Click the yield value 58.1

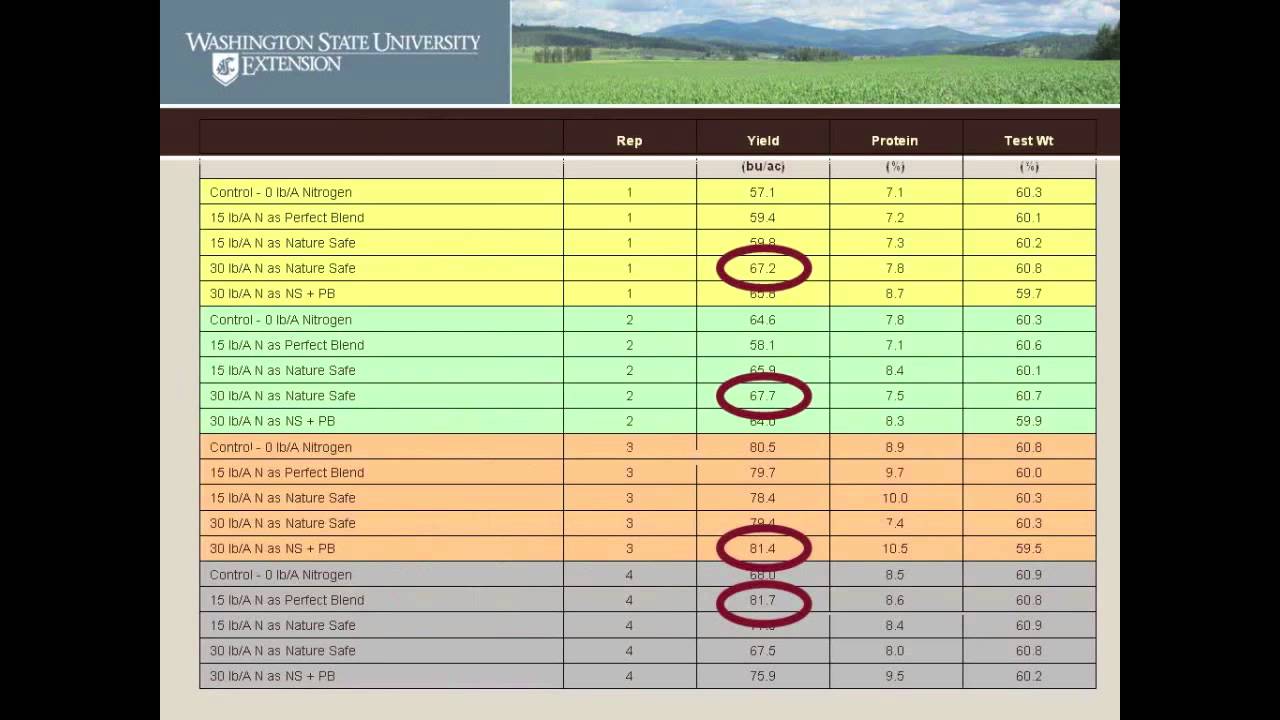tap(763, 345)
